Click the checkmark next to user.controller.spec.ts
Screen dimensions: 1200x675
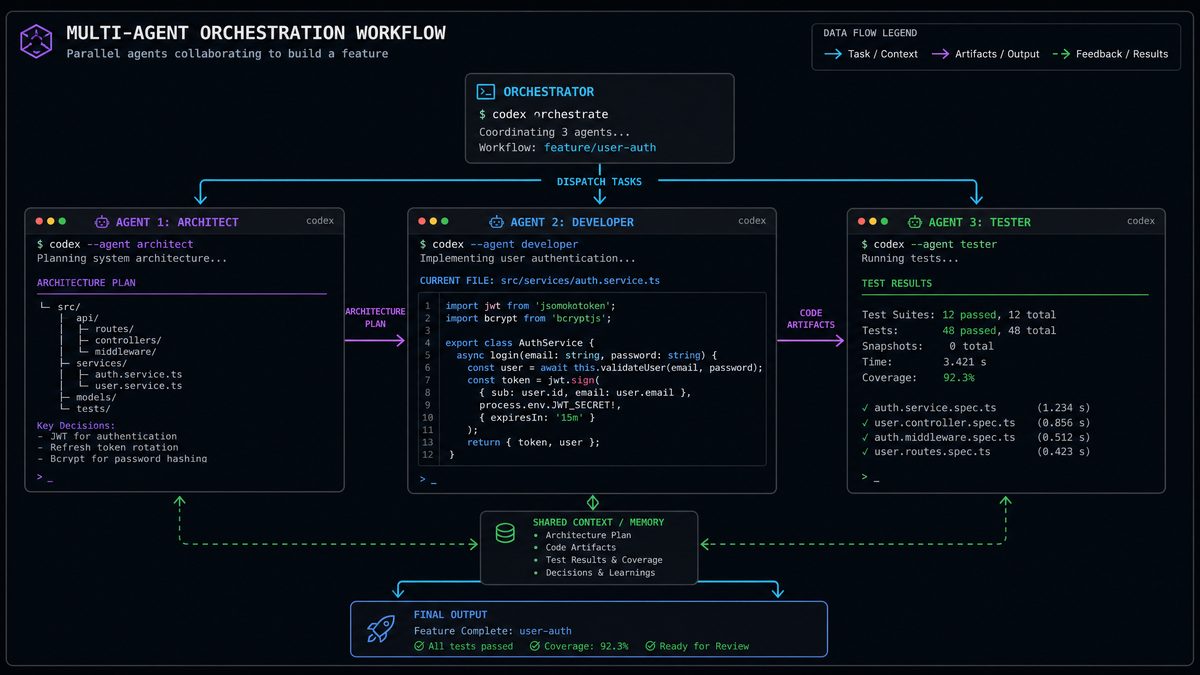(866, 423)
